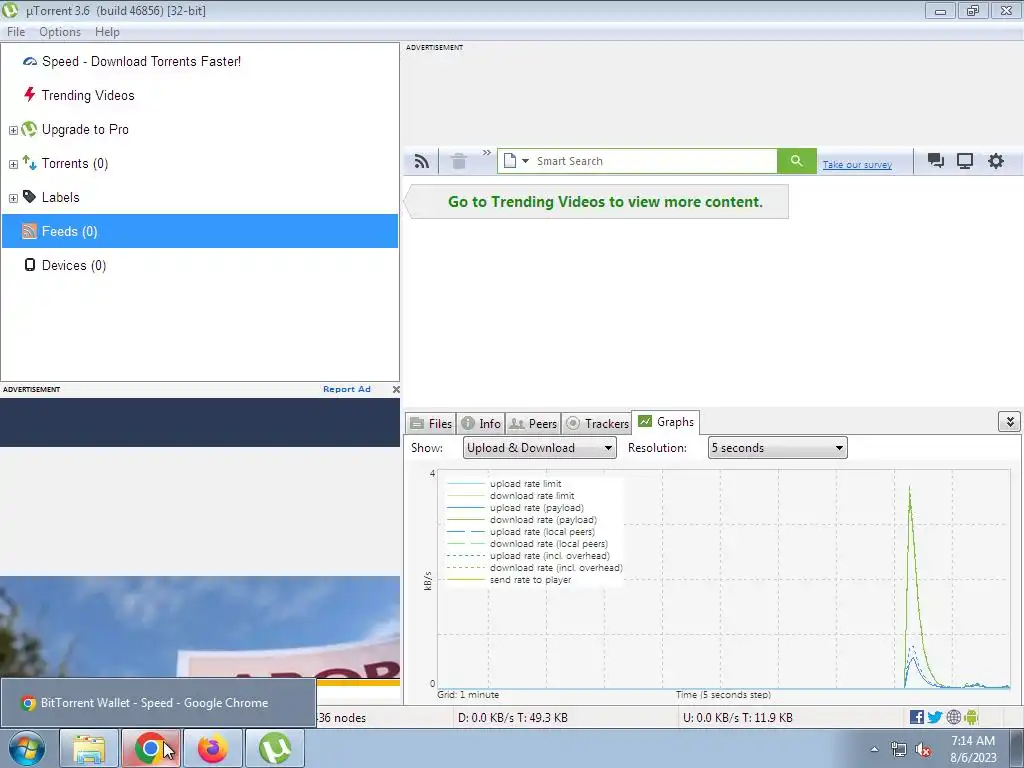This screenshot has width=1024, height=768.
Task: Click the status bar download speed text
Action: [513, 718]
